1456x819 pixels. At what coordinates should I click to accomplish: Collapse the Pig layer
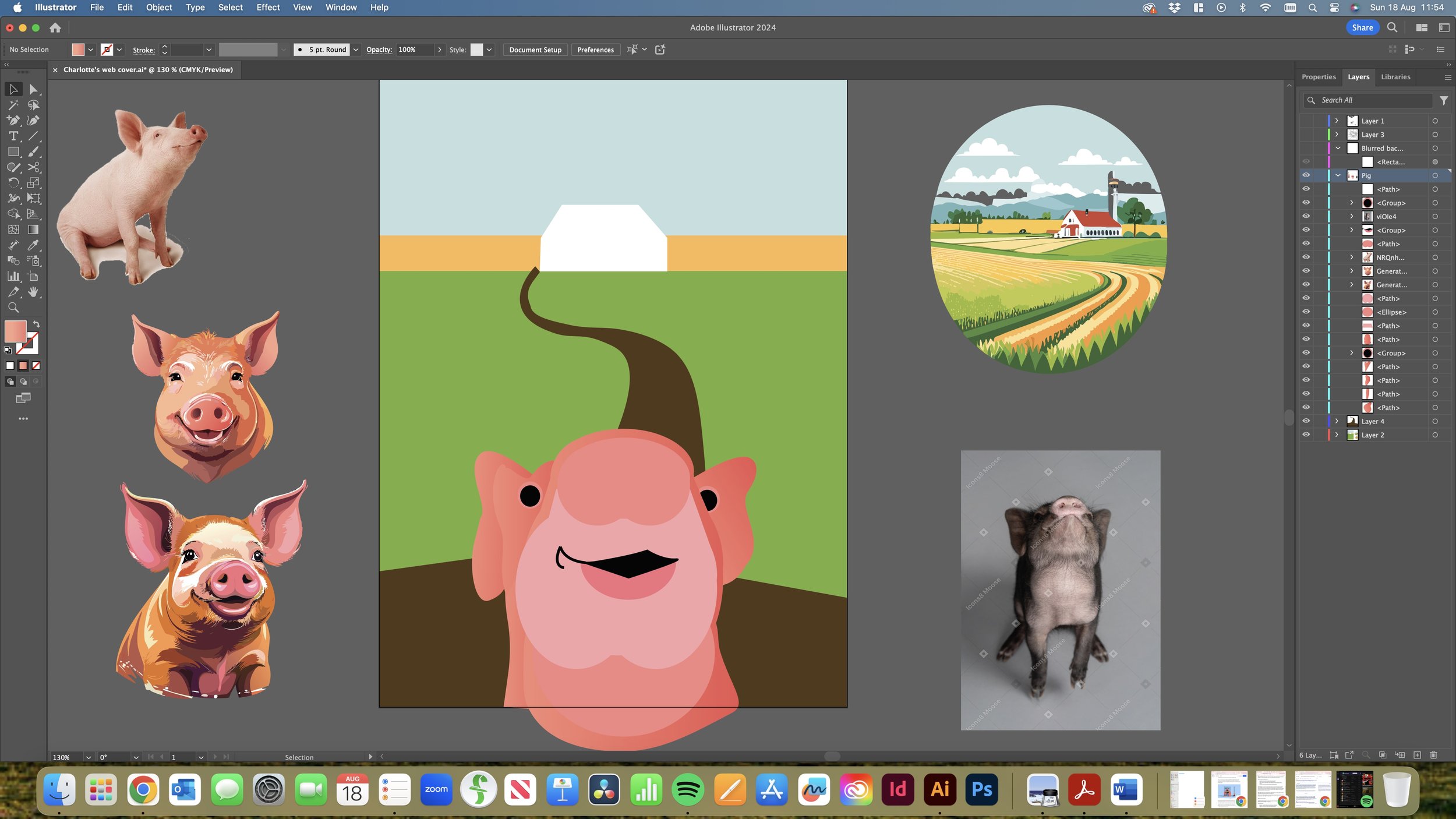(1338, 175)
